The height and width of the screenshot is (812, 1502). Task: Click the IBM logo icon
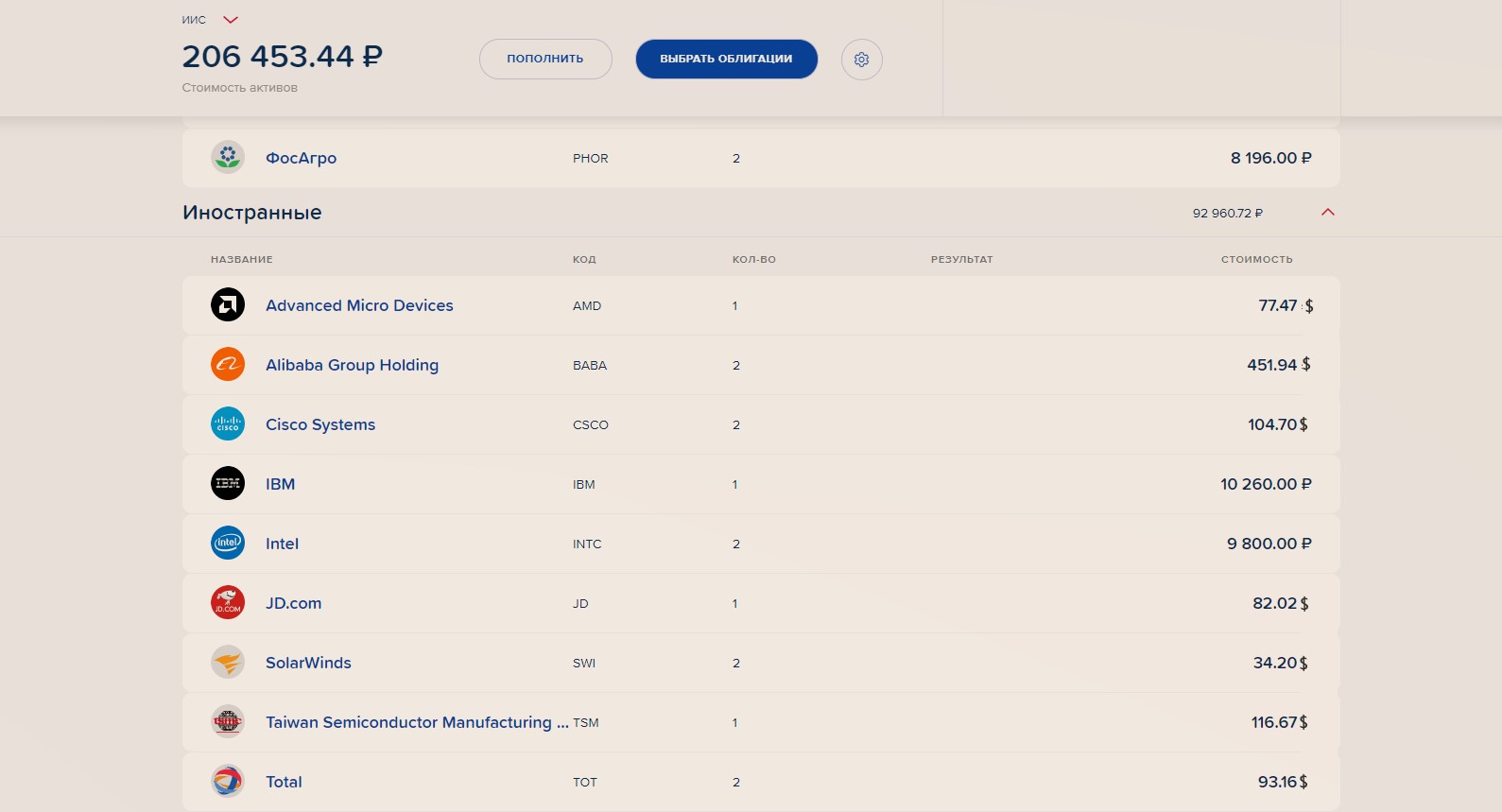pos(228,483)
